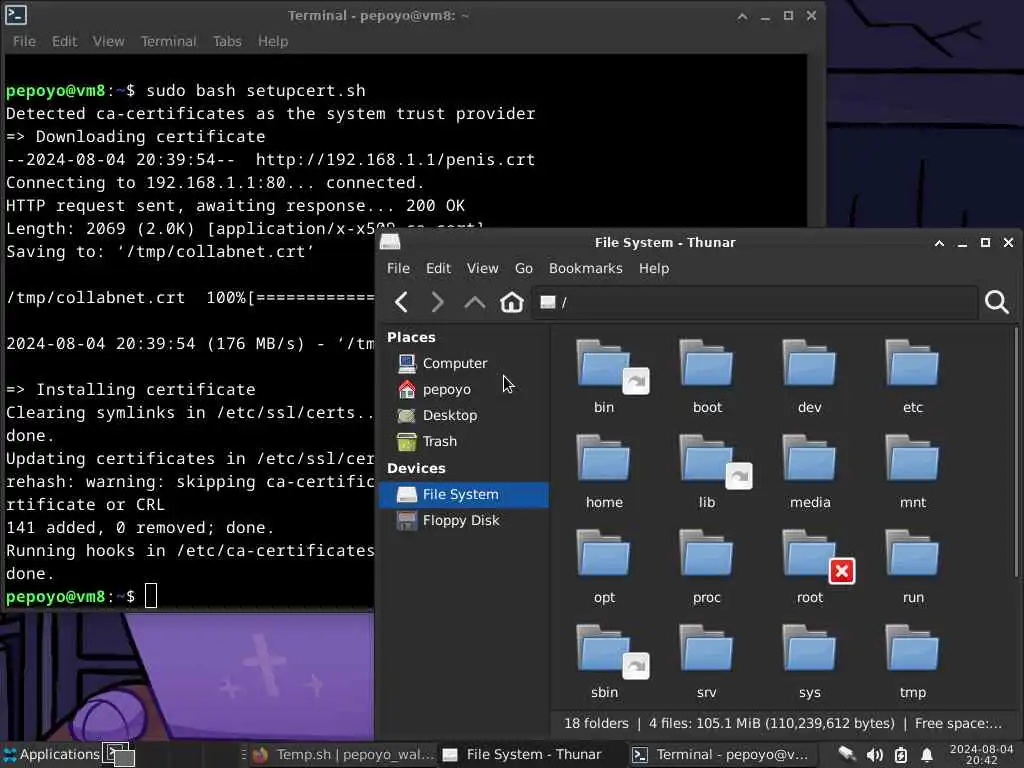The width and height of the screenshot is (1024, 768).
Task: Open the run folder
Action: 912,566
